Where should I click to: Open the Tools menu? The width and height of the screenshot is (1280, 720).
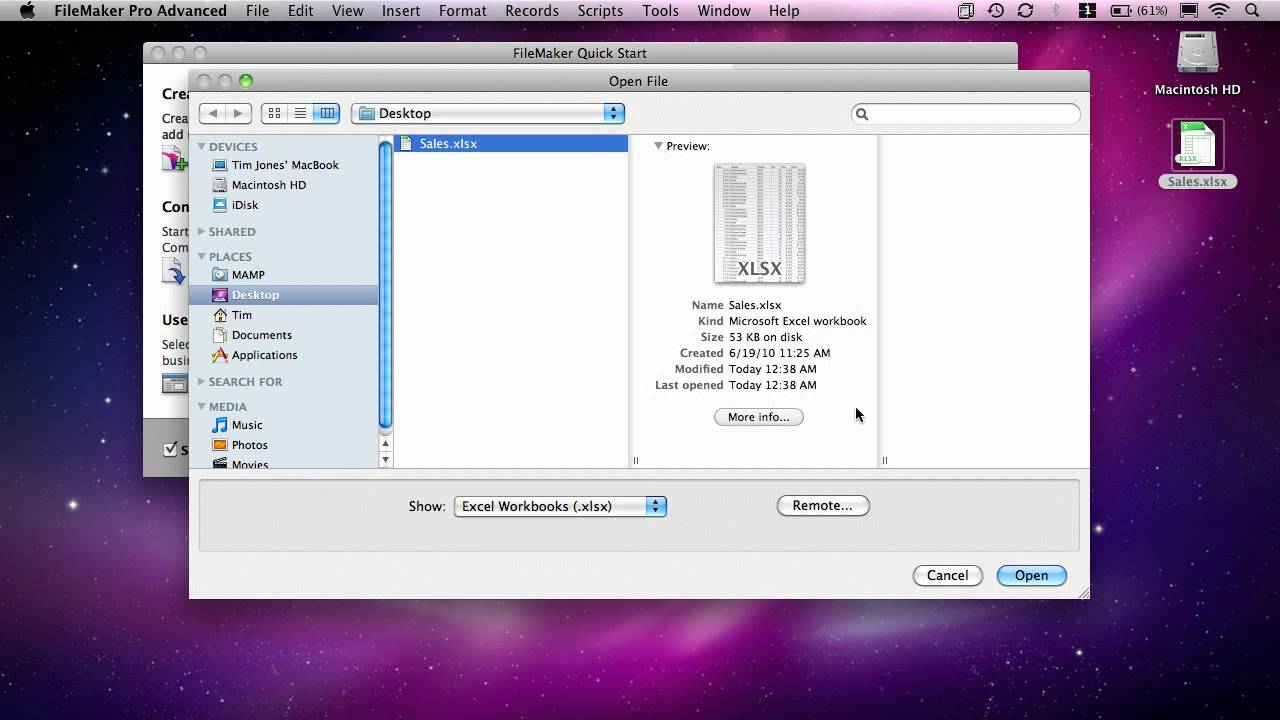pyautogui.click(x=660, y=11)
